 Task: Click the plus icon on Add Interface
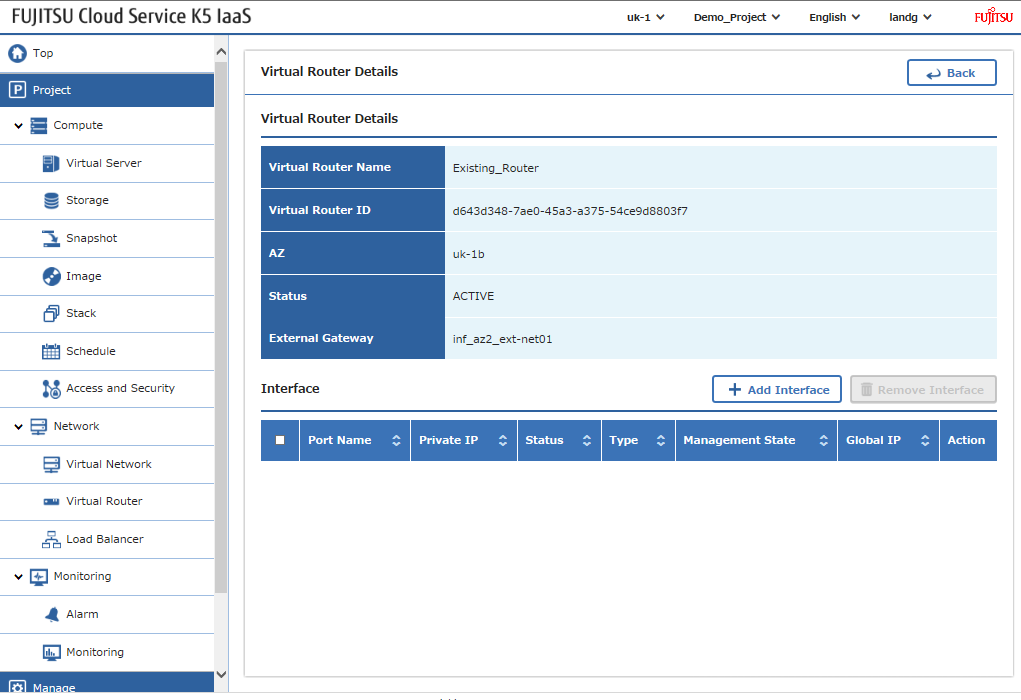click(x=734, y=389)
